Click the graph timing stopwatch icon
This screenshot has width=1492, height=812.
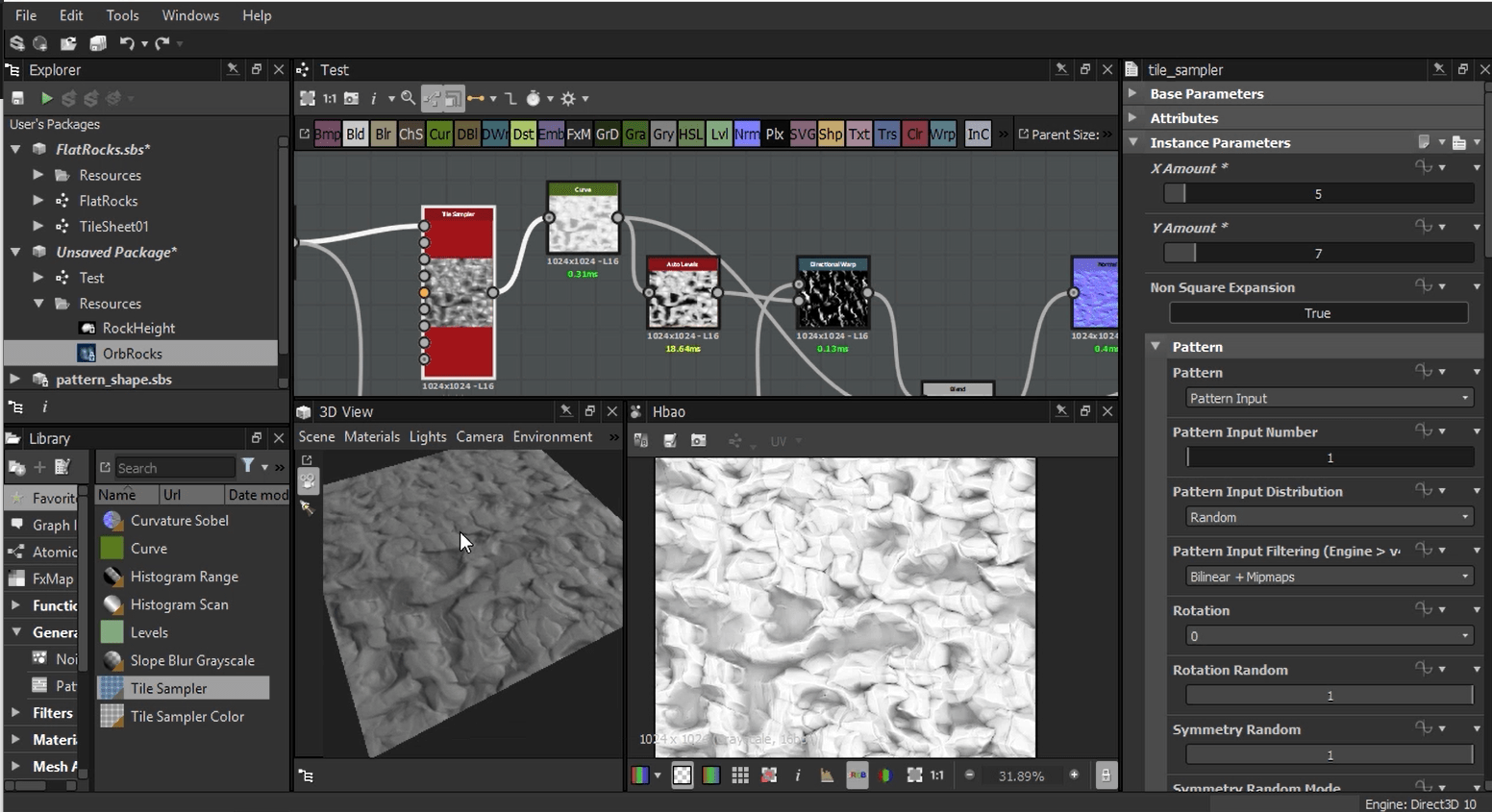click(534, 98)
